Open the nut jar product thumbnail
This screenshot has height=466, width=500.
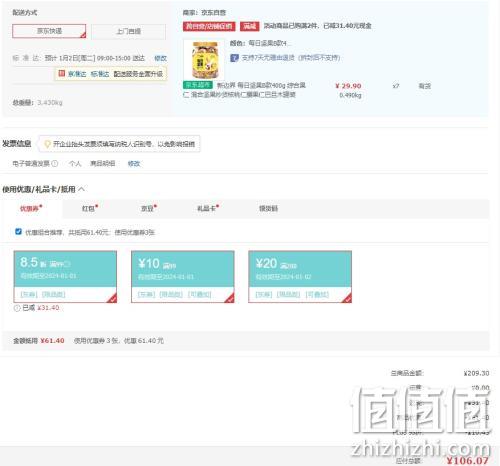pos(204,60)
